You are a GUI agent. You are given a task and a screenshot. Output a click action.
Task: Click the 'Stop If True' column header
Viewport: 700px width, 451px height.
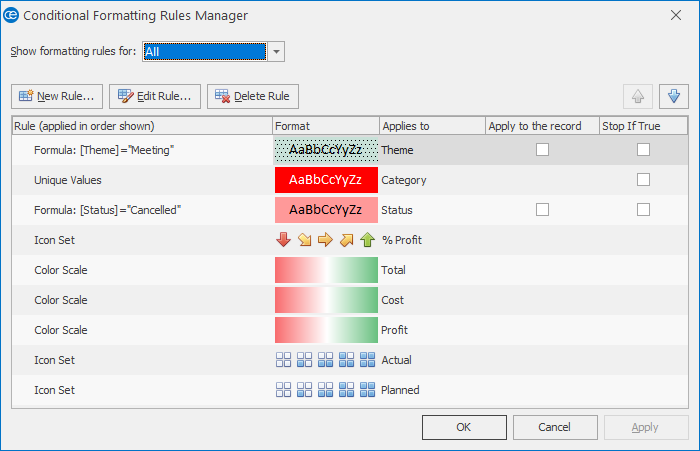643,126
